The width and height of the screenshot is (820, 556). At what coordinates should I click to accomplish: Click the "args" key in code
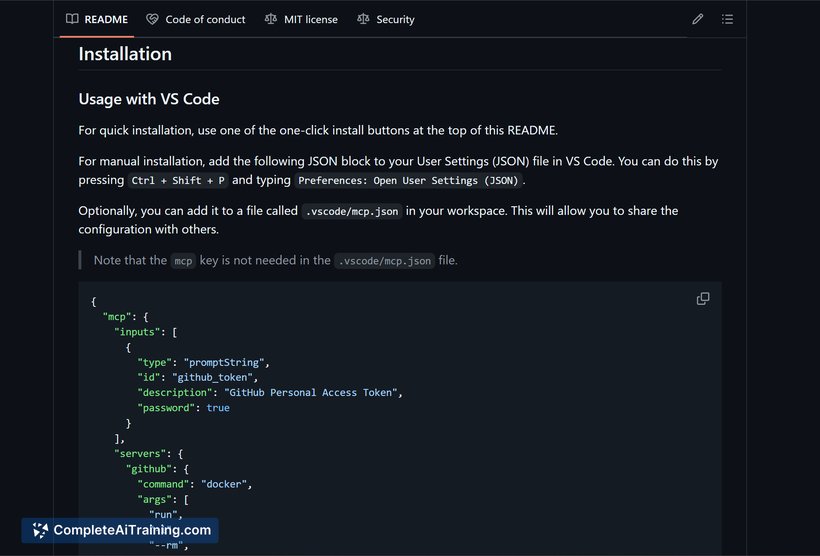[x=157, y=500]
